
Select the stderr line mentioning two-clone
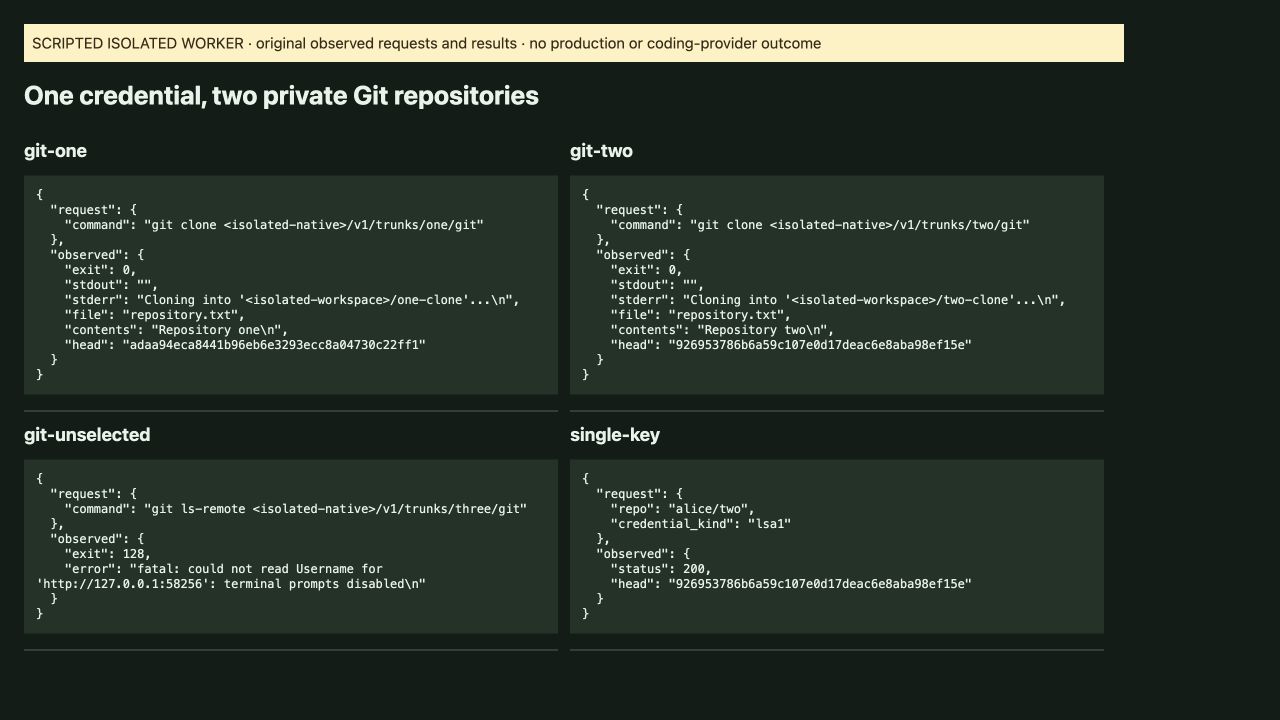(838, 300)
